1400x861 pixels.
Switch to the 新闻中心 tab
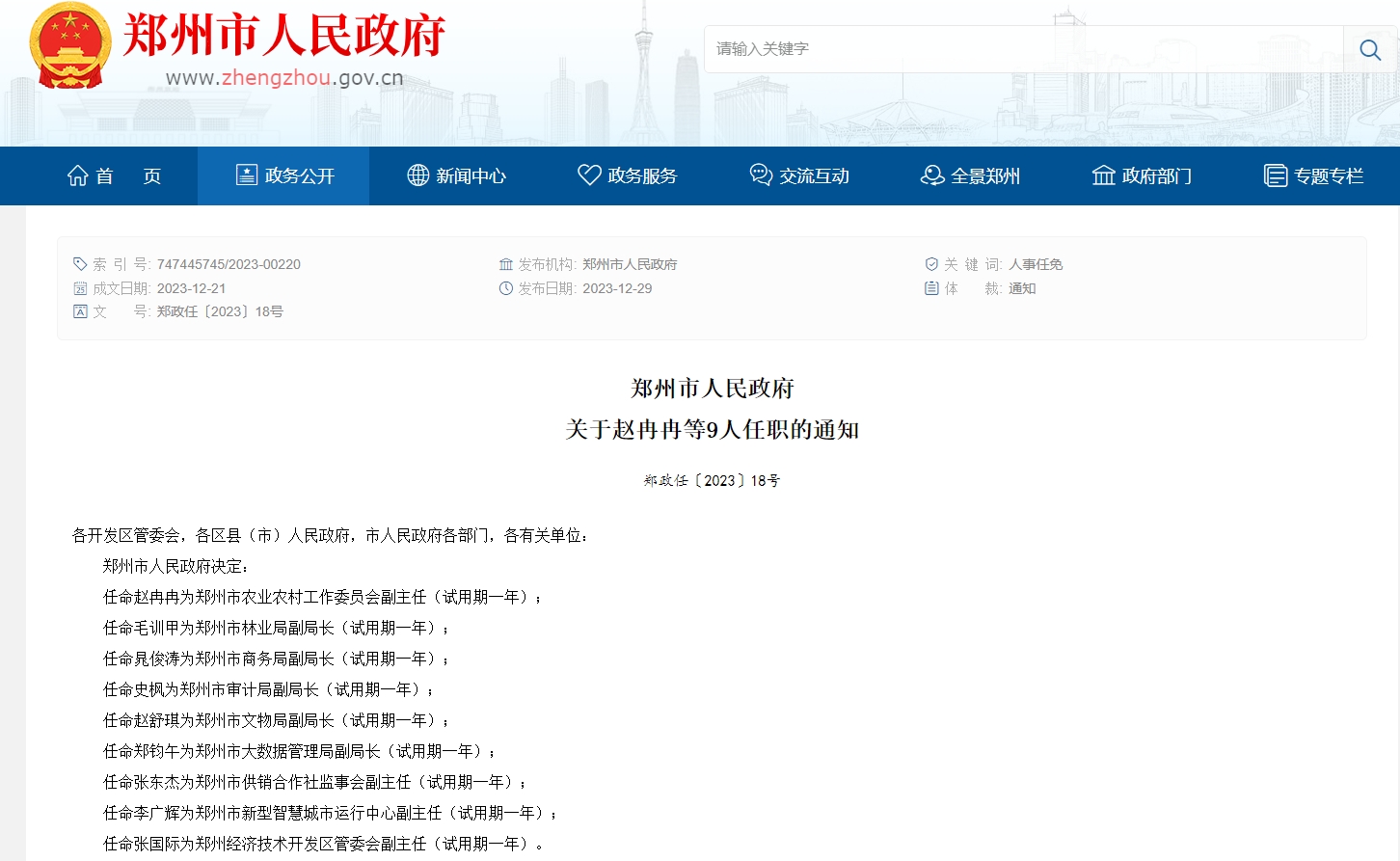point(455,175)
